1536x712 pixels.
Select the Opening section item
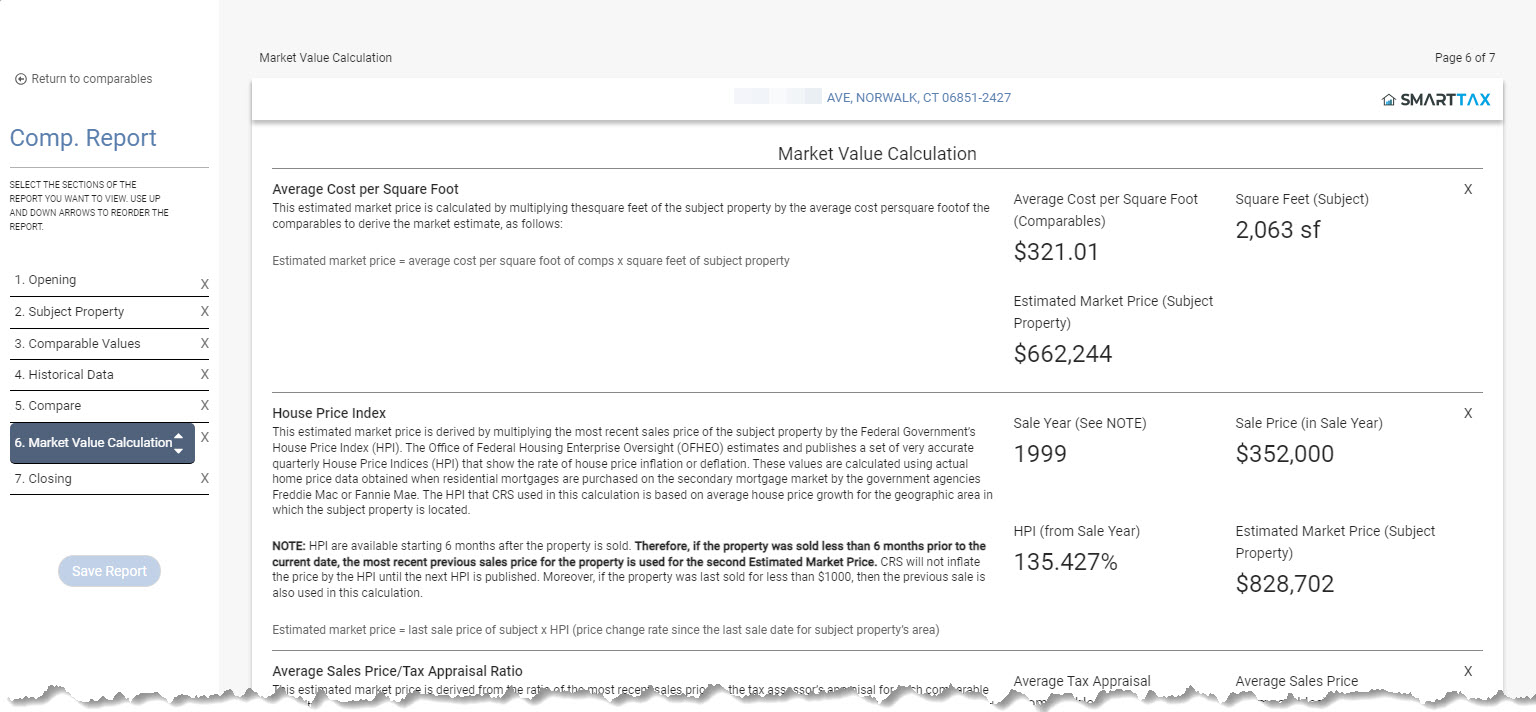pos(45,280)
